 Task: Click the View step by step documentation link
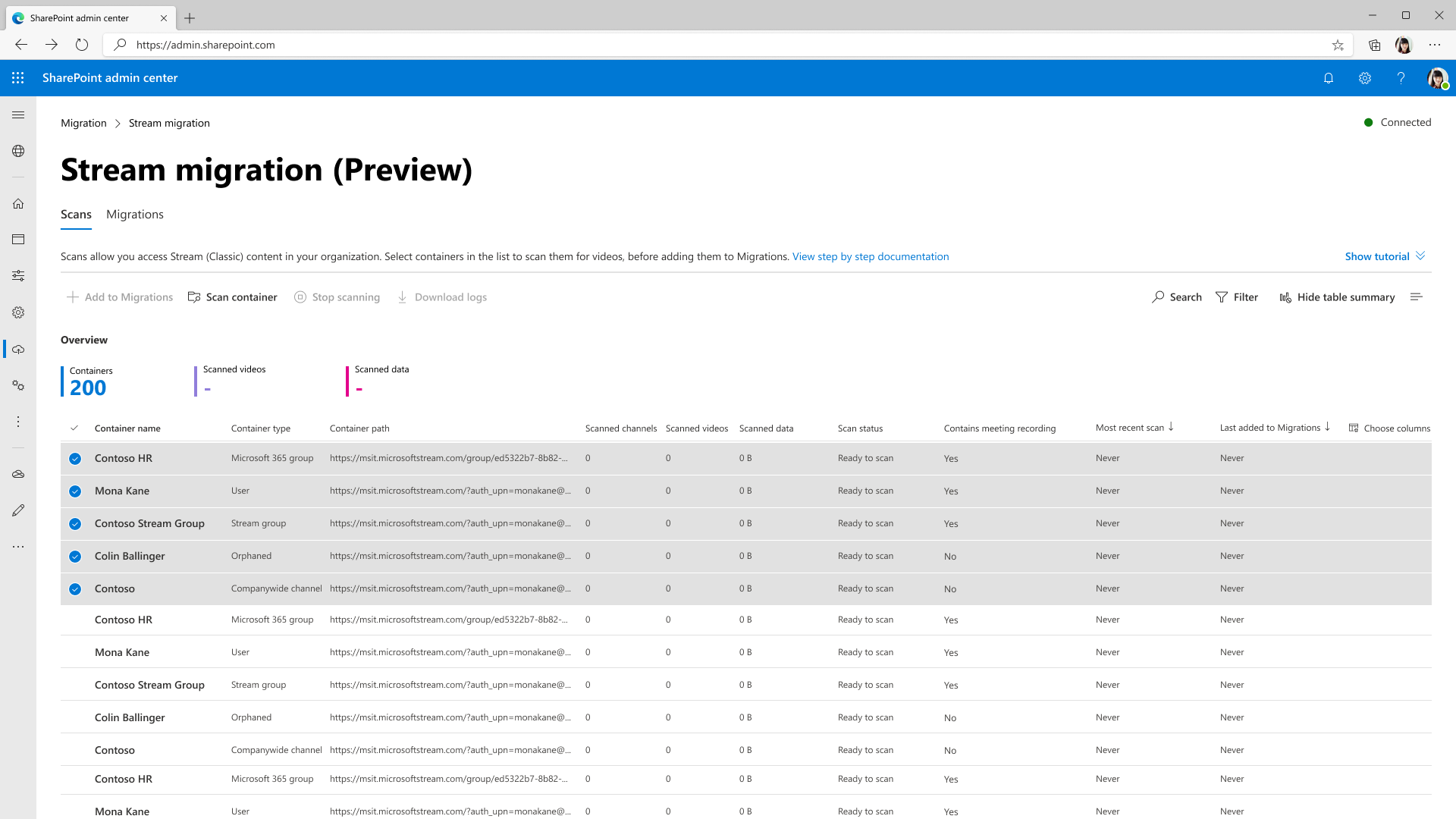[871, 256]
